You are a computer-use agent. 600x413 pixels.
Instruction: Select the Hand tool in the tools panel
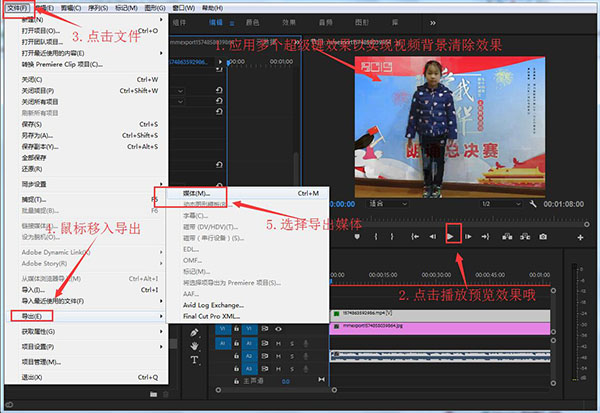pyautogui.click(x=194, y=346)
